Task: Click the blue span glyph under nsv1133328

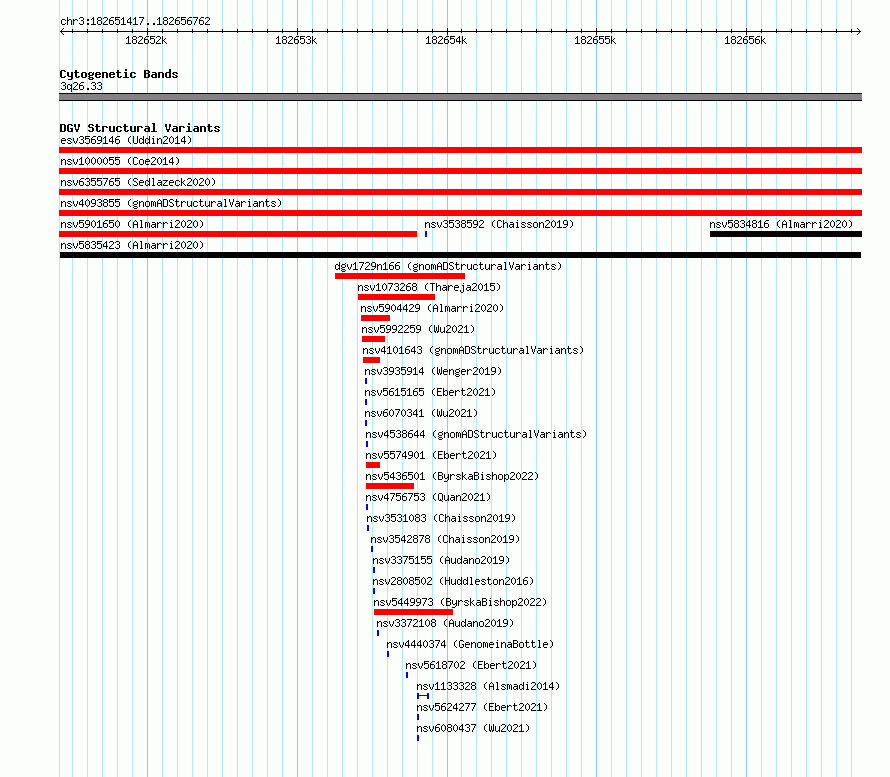Action: coord(423,696)
